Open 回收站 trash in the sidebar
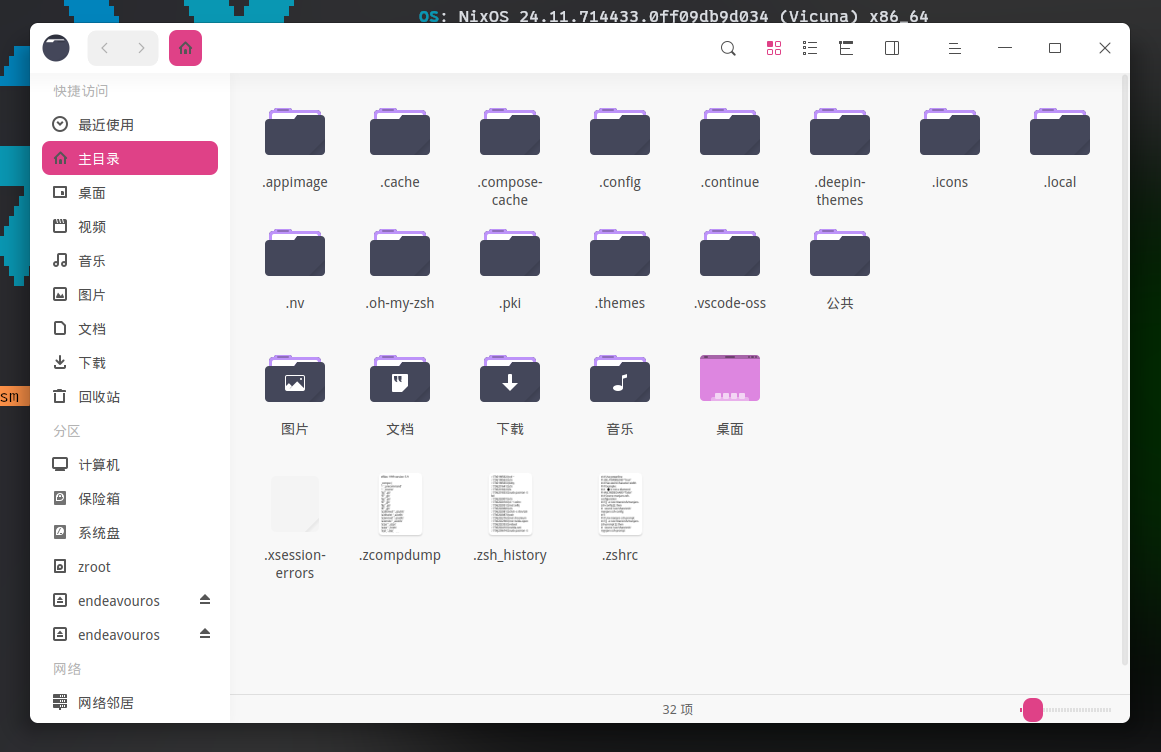This screenshot has width=1161, height=752. coord(130,397)
